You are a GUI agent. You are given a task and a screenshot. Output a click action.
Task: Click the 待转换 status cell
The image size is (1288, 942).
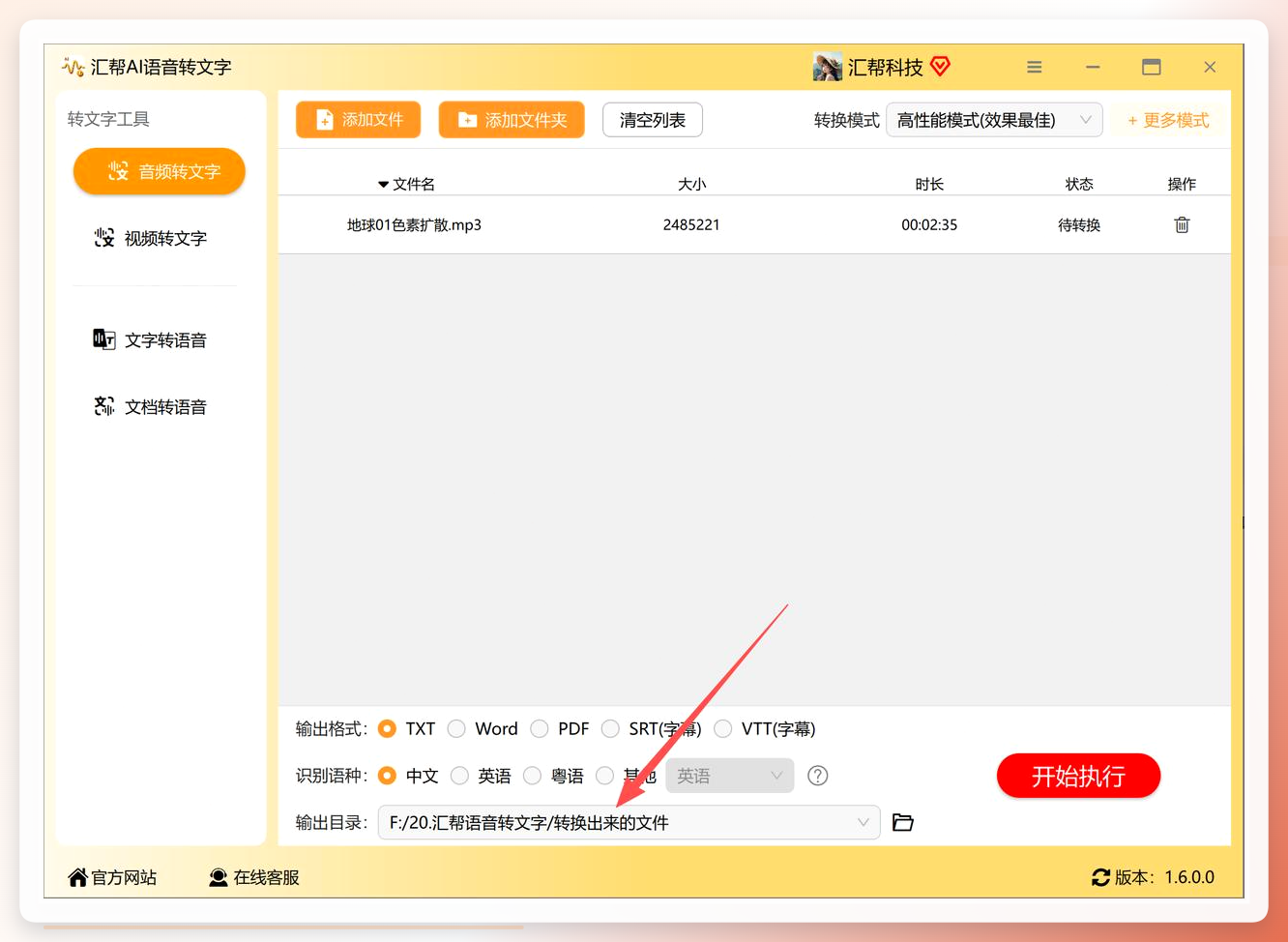point(1079,225)
